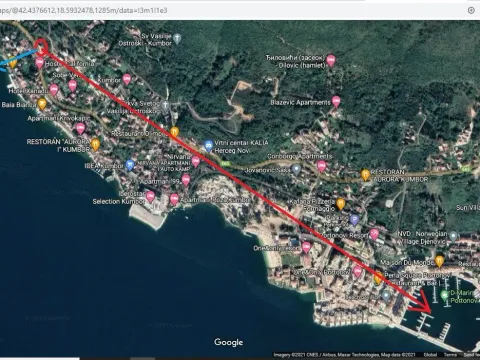The width and height of the screenshot is (480, 360).
Task: Open the Kafana Pizzeria Formaggio marker
Action: 340,204
